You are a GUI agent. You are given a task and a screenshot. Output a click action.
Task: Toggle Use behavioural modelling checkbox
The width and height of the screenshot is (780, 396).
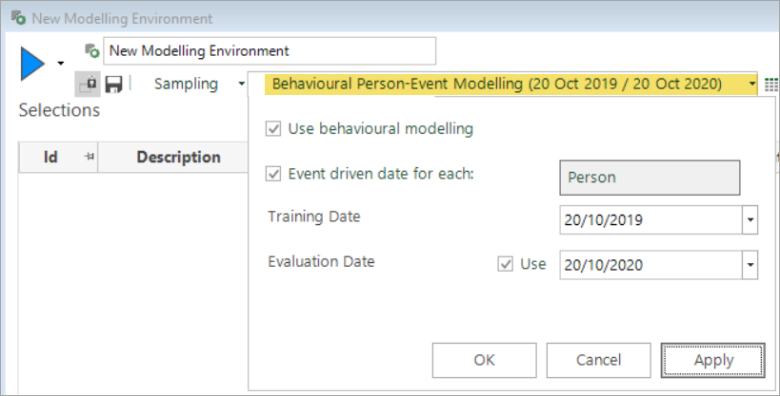tap(273, 129)
